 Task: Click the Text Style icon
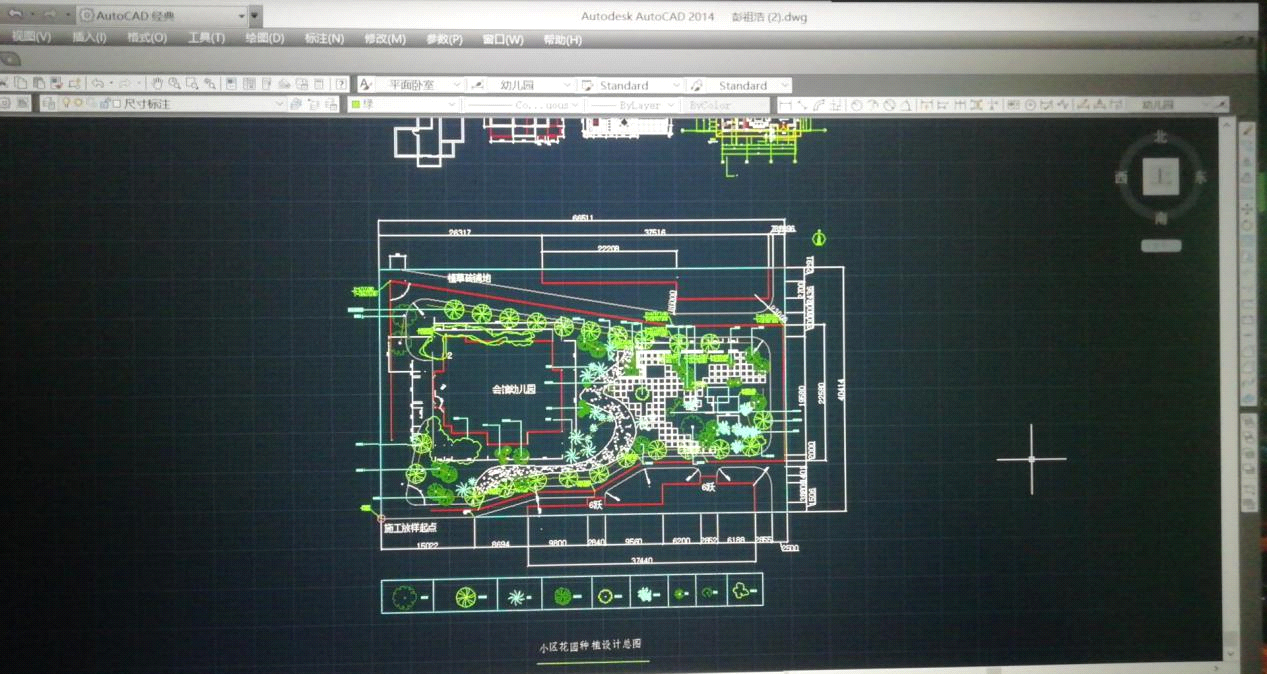[366, 85]
